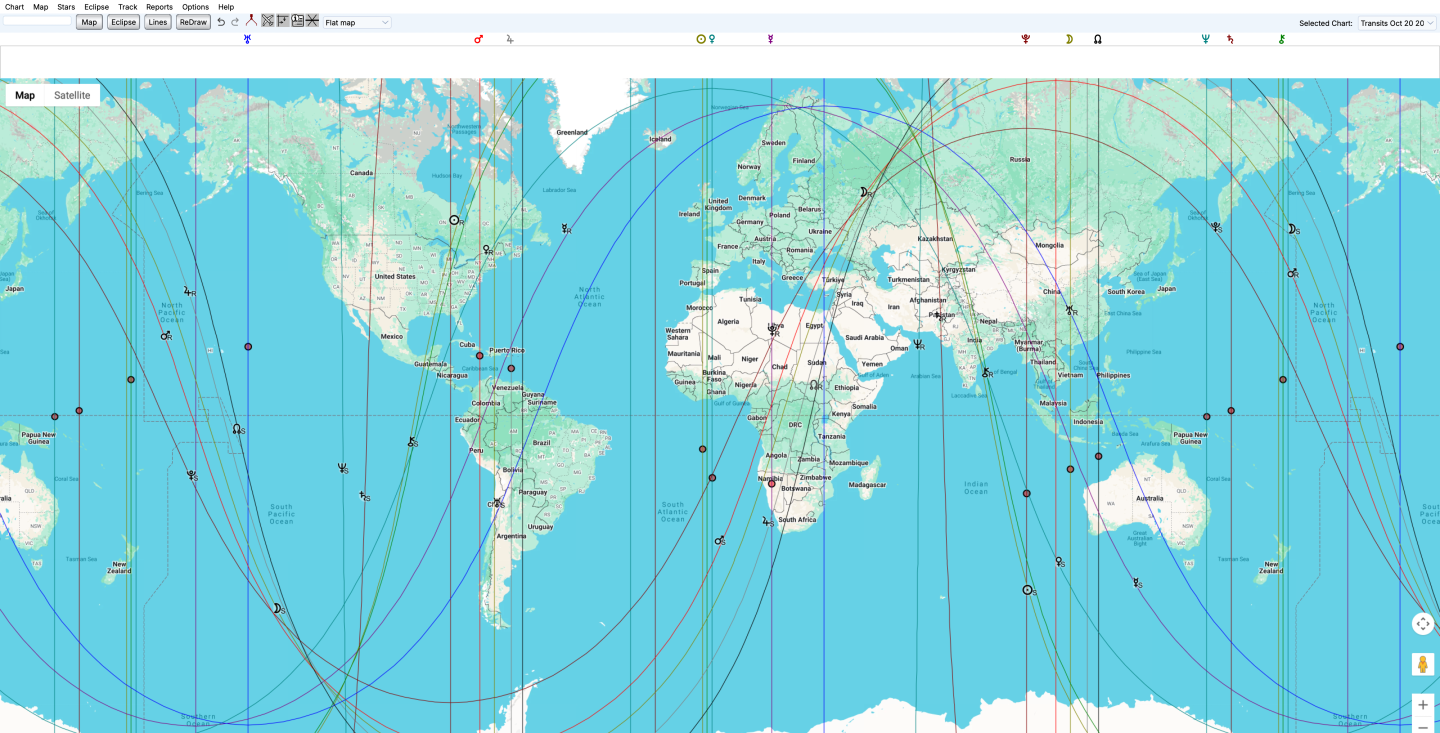The image size is (1440, 733).
Task: Click the green Chiron glyph in the planet strip
Action: point(1282,39)
